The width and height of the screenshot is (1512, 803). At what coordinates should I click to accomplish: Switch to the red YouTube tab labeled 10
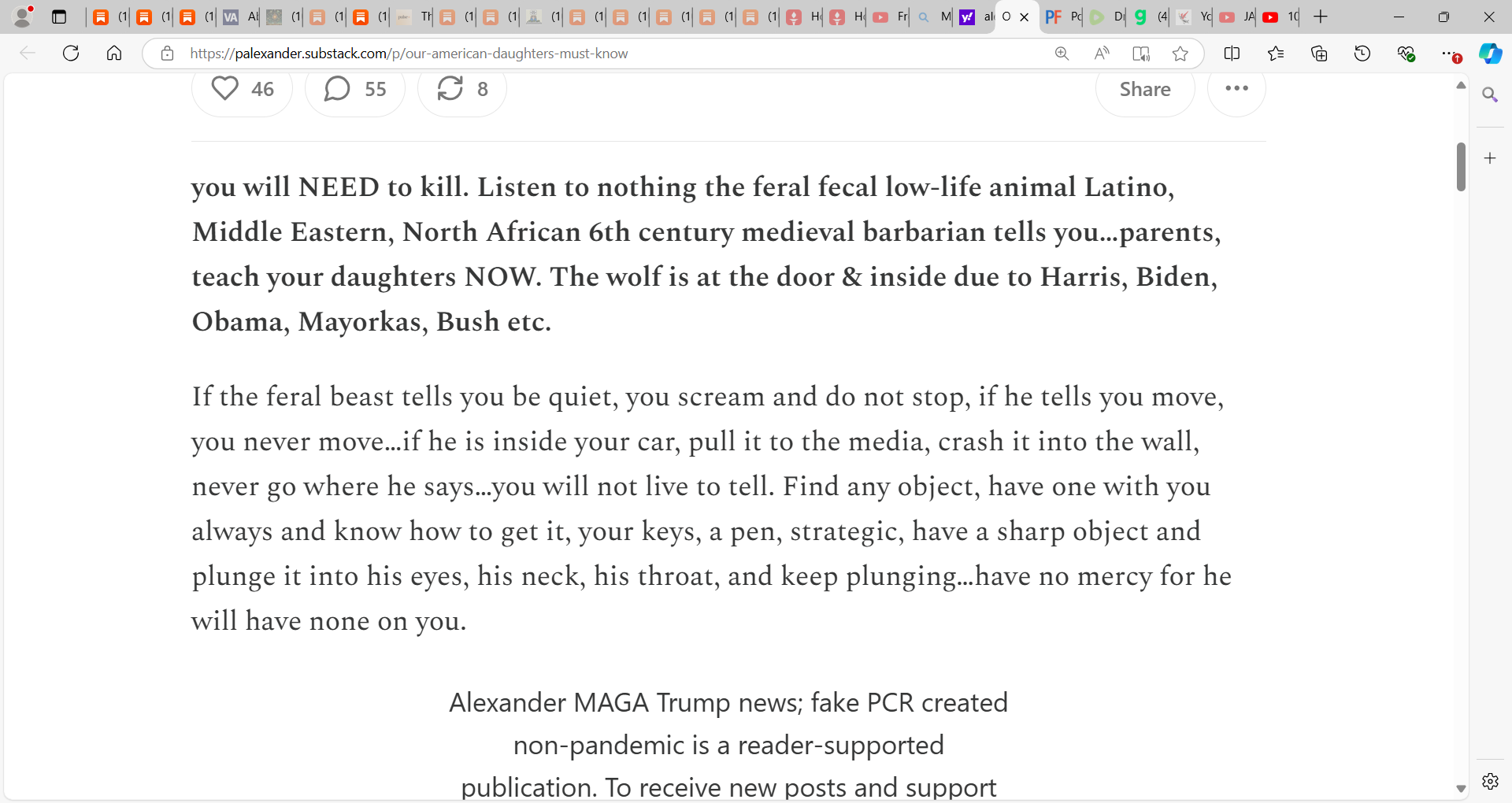[x=1279, y=17]
